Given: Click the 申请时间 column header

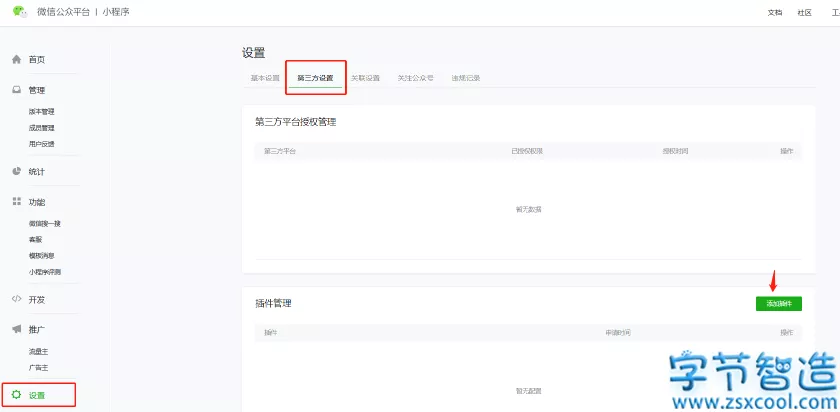Looking at the screenshot, I should 618,333.
